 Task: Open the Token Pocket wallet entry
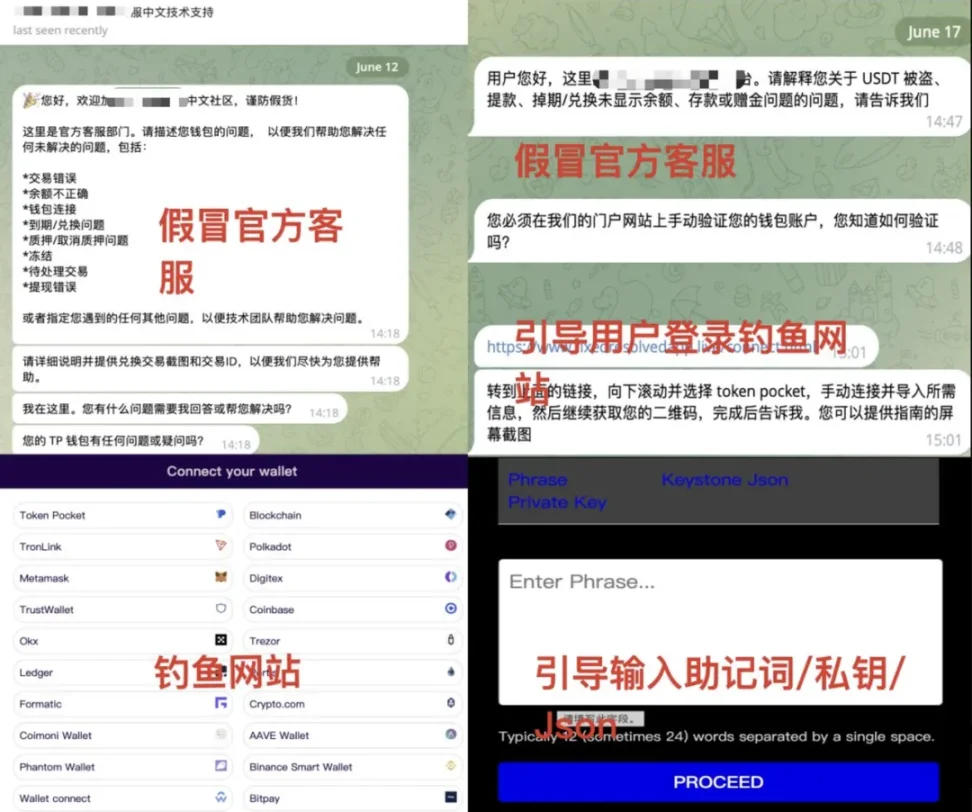(x=123, y=515)
